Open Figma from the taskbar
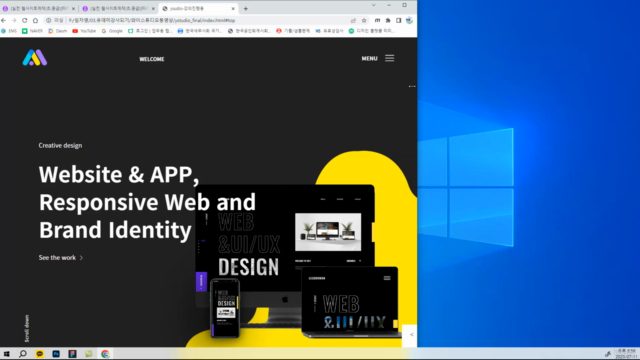 pyautogui.click(x=72, y=354)
